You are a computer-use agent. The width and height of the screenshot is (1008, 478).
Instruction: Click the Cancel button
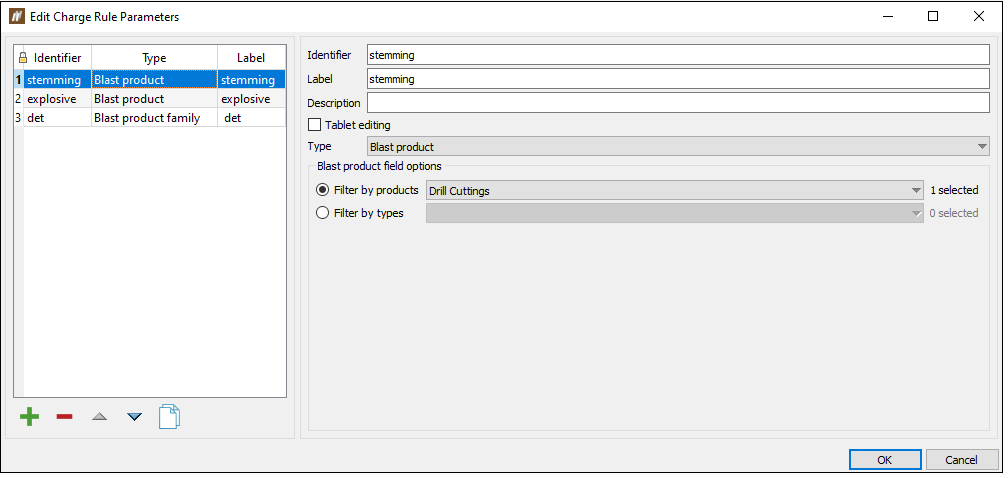coord(962,459)
